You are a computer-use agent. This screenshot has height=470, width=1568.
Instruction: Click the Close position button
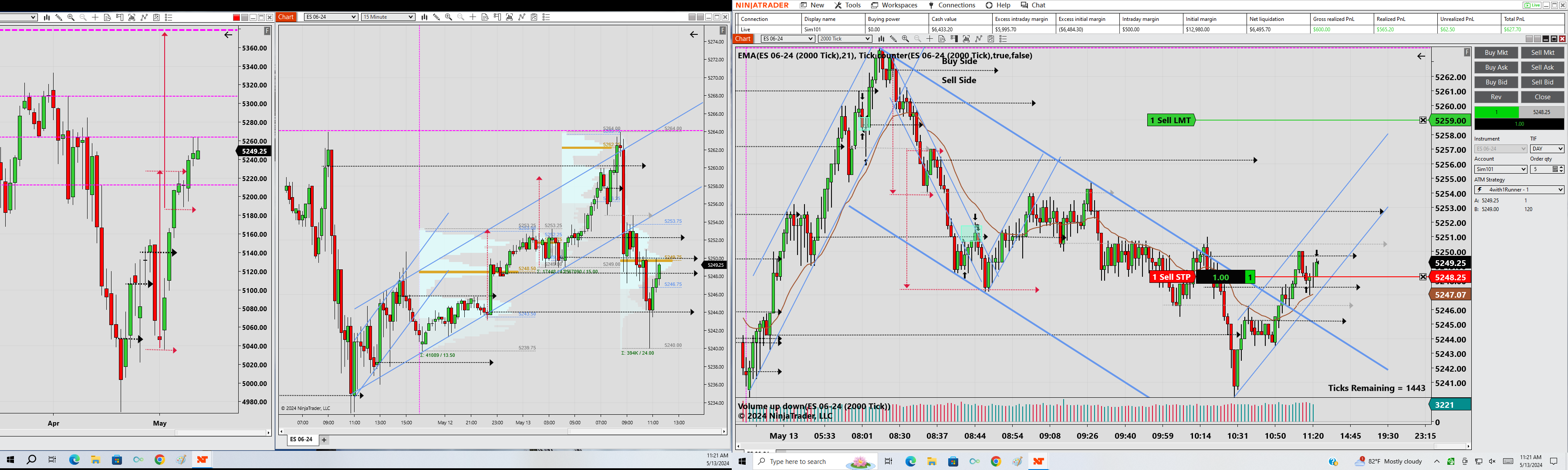1542,97
